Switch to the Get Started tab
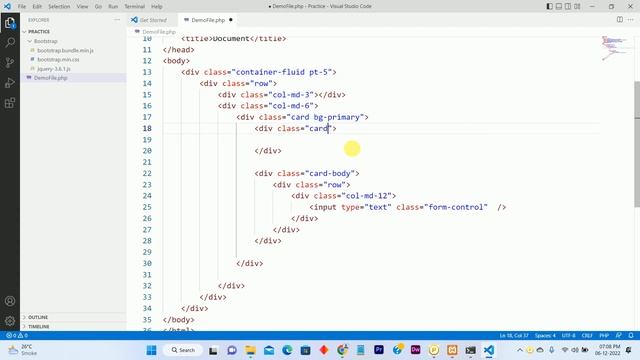The width and height of the screenshot is (640, 360). pyautogui.click(x=153, y=20)
